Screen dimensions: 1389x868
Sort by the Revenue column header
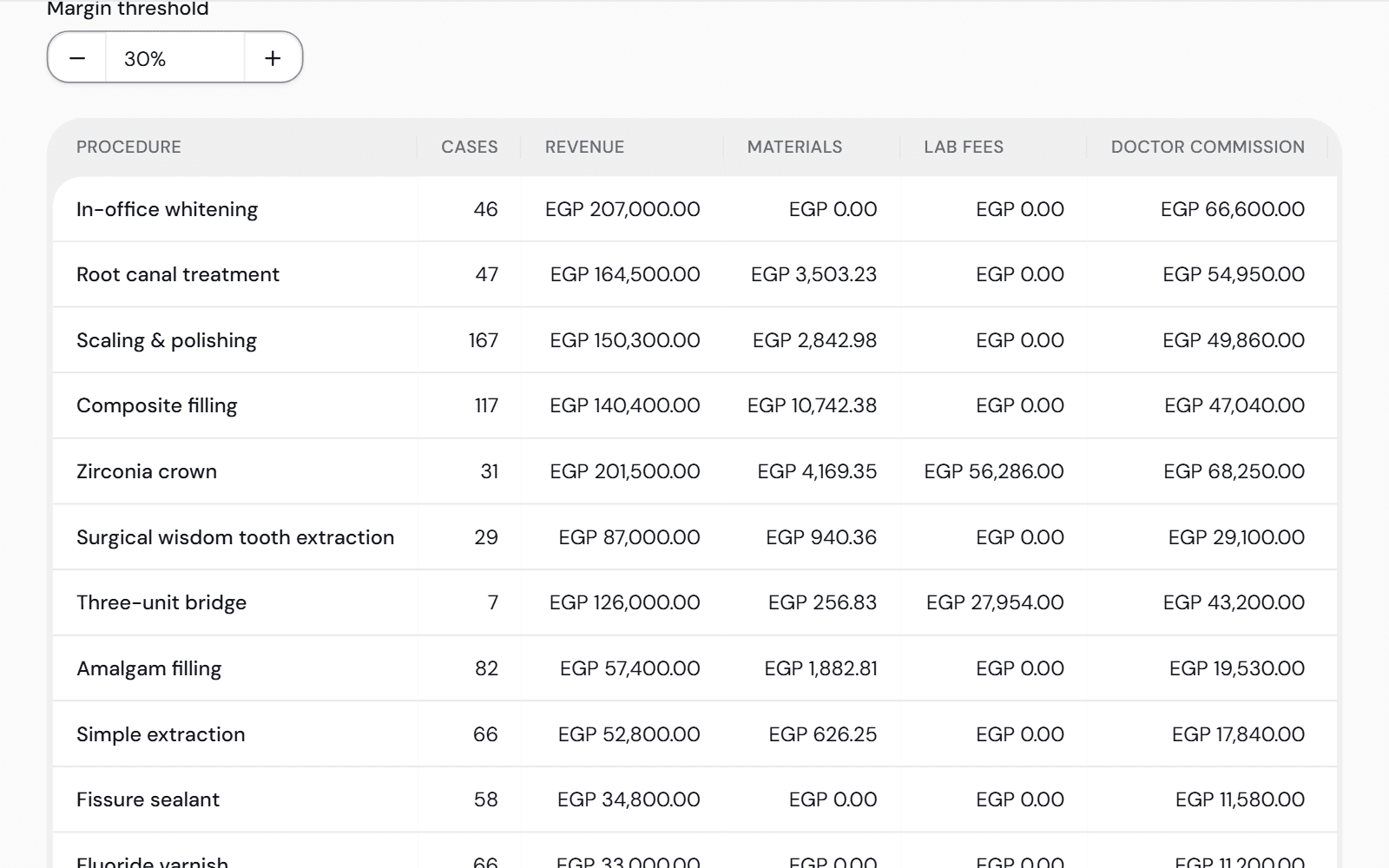(x=584, y=148)
